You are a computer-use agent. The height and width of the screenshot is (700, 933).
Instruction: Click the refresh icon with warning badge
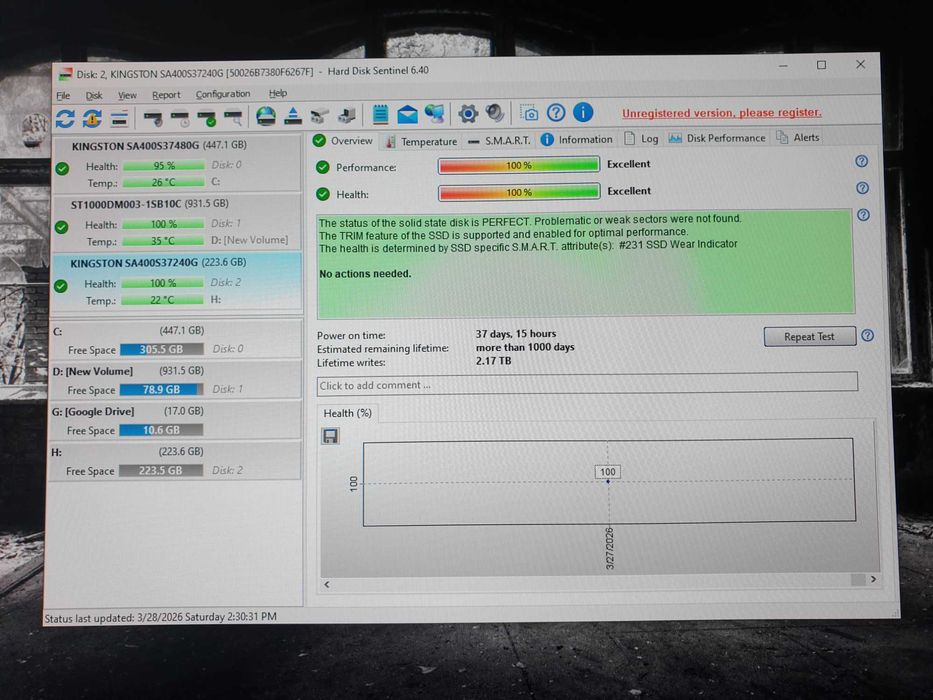[x=92, y=118]
